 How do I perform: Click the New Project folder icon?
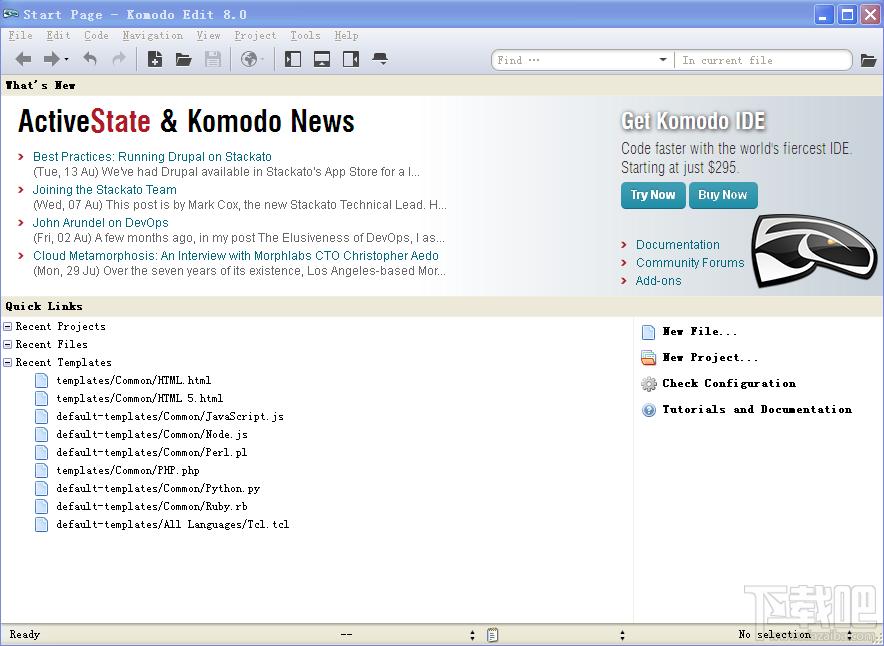[x=648, y=357]
